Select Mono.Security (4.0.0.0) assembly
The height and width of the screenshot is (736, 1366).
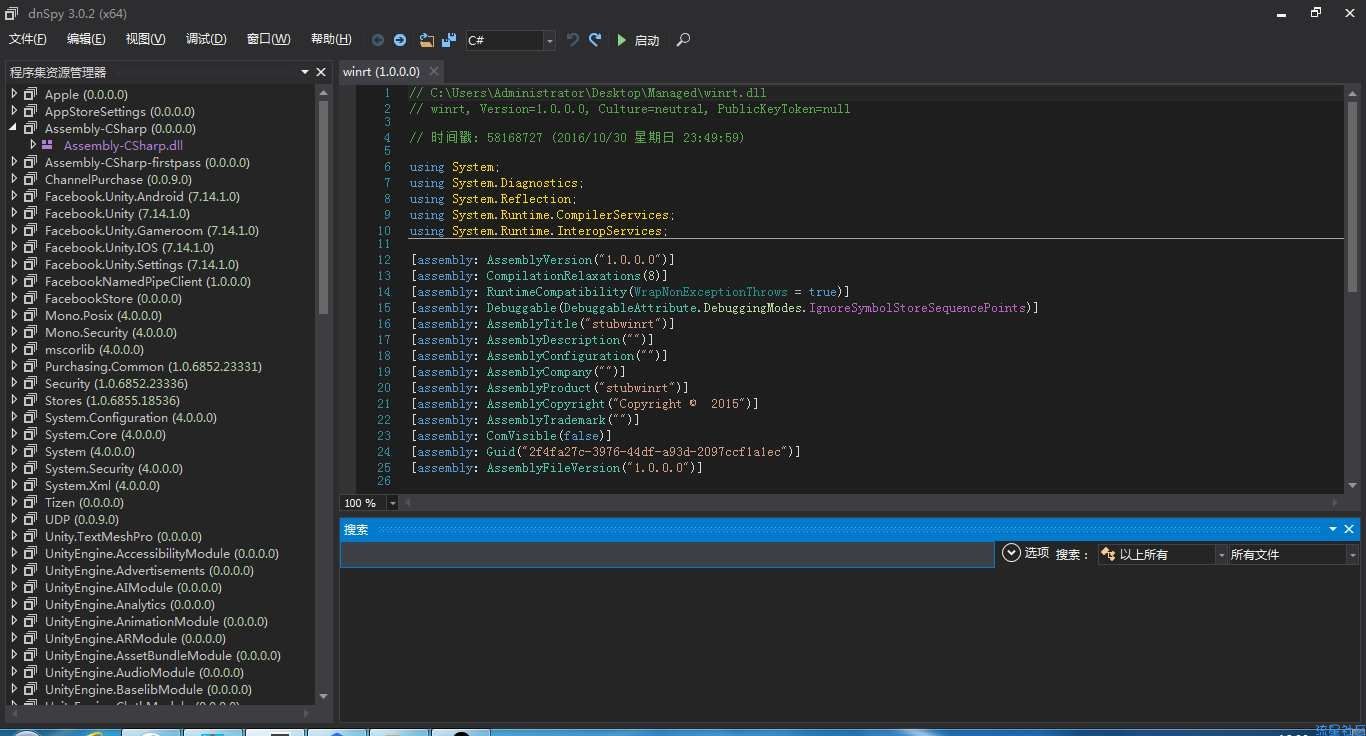point(110,332)
